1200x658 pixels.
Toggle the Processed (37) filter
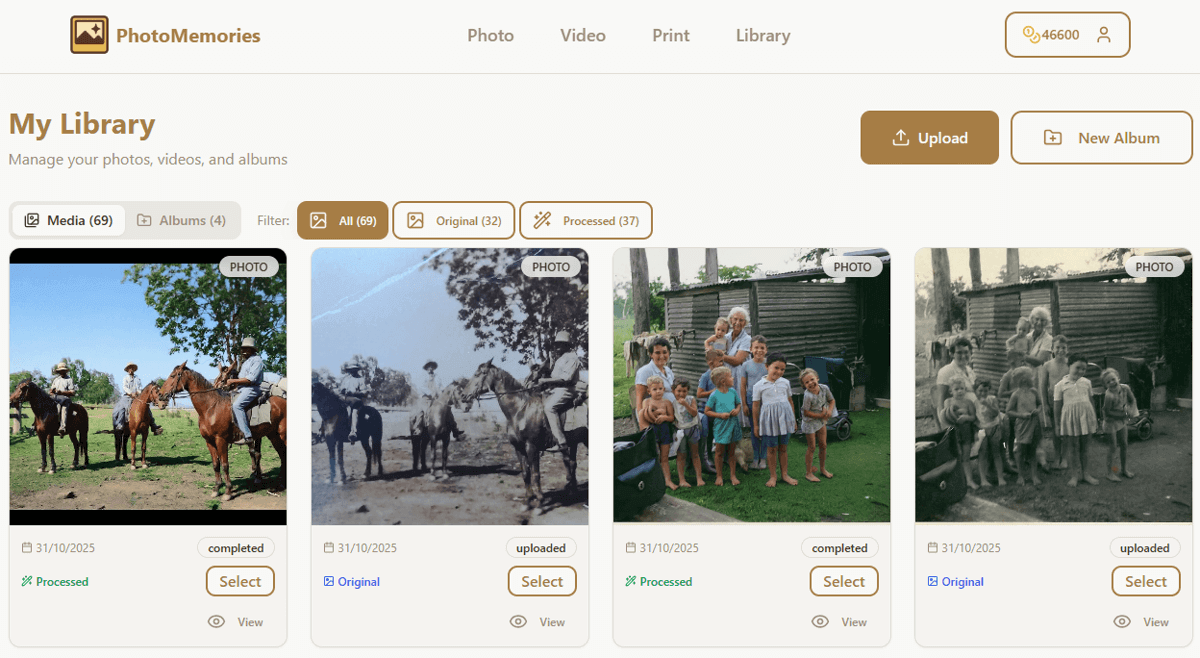point(585,220)
